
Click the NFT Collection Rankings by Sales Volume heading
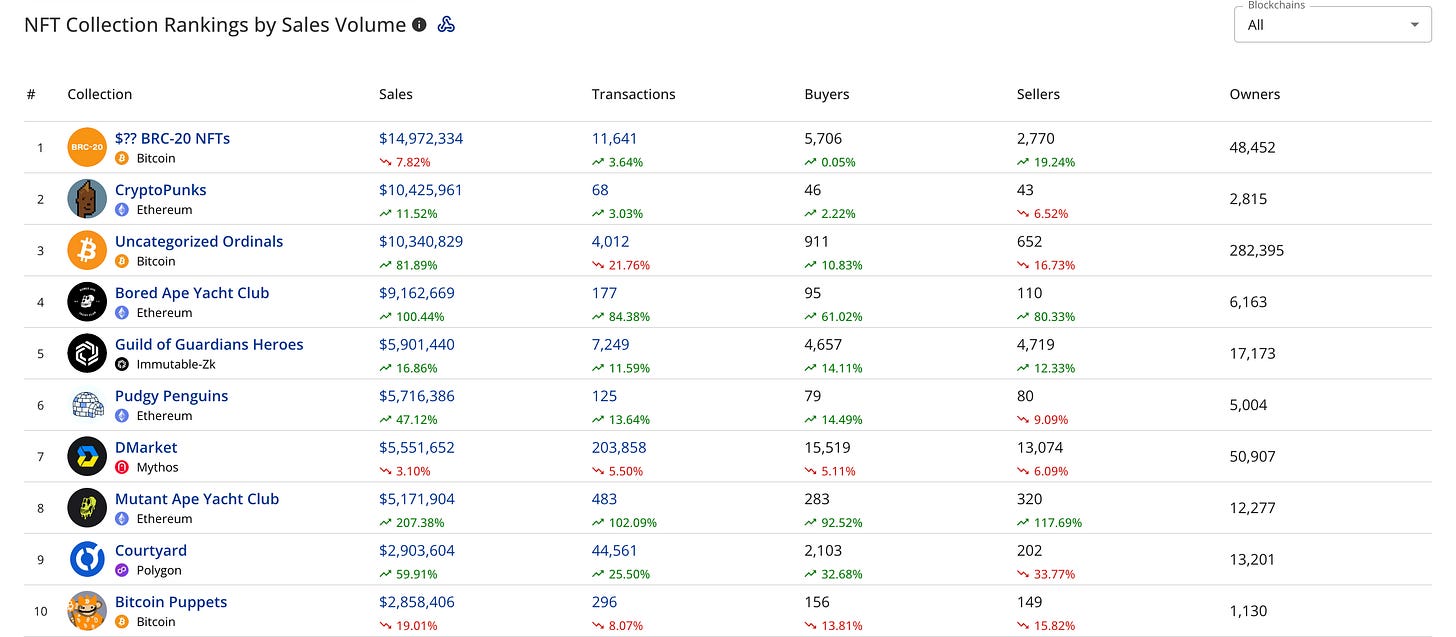coord(215,25)
